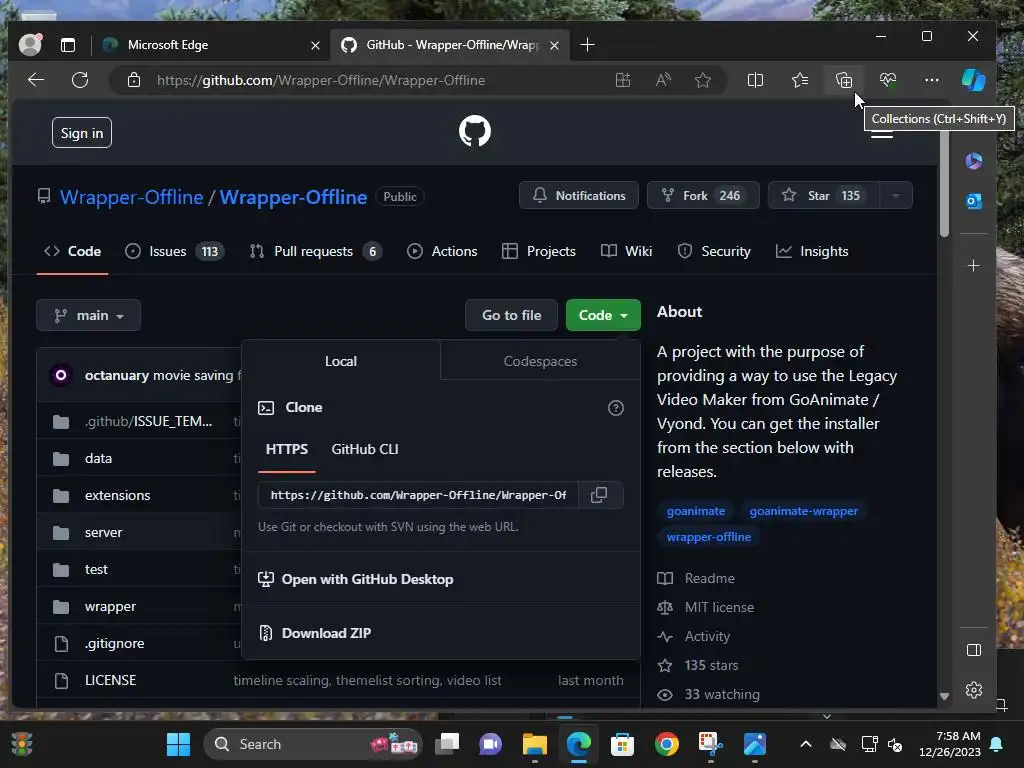
Task: Expand the Star lists dropdown arrow
Action: [895, 196]
